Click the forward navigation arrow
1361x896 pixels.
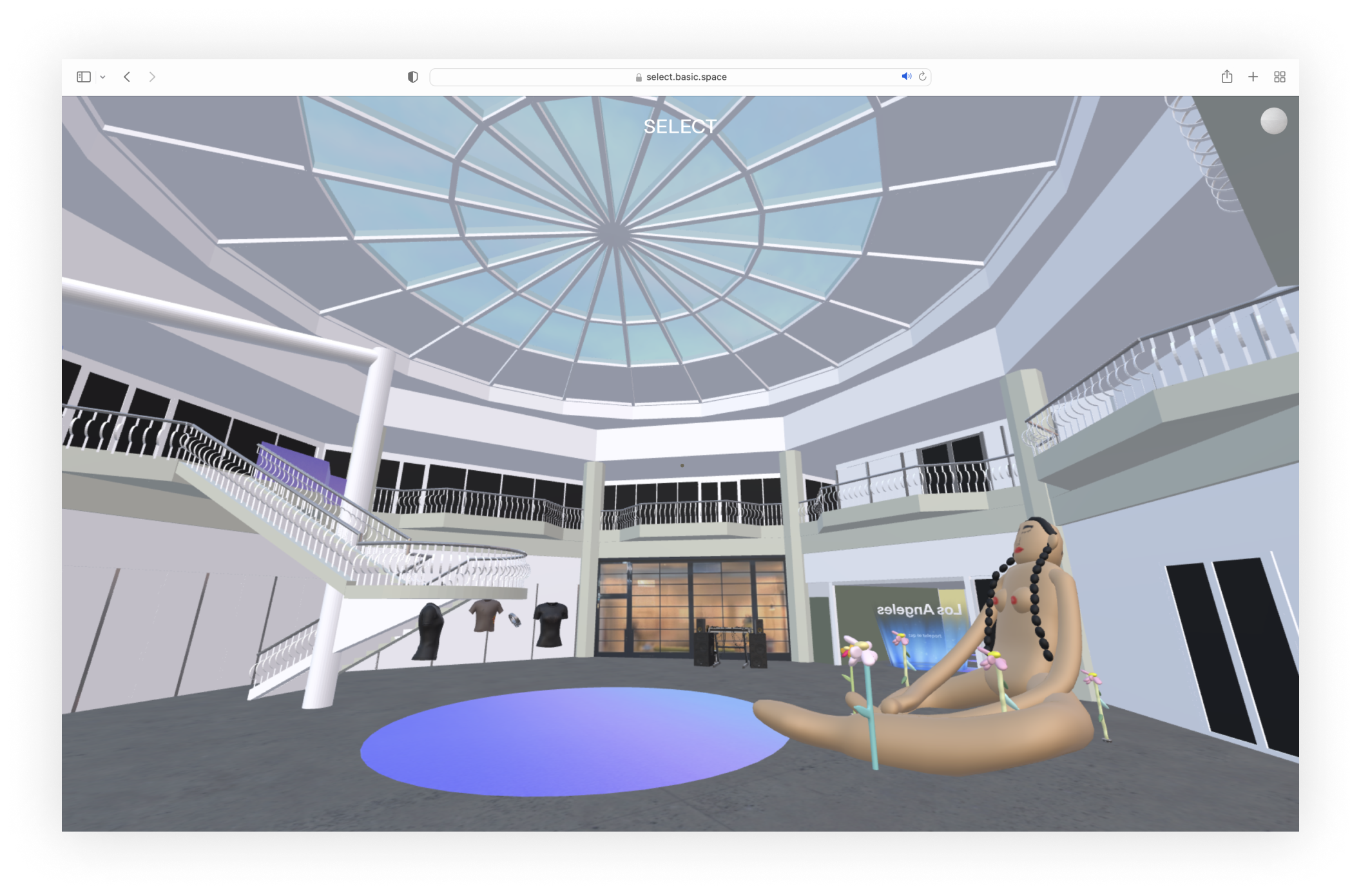click(152, 77)
